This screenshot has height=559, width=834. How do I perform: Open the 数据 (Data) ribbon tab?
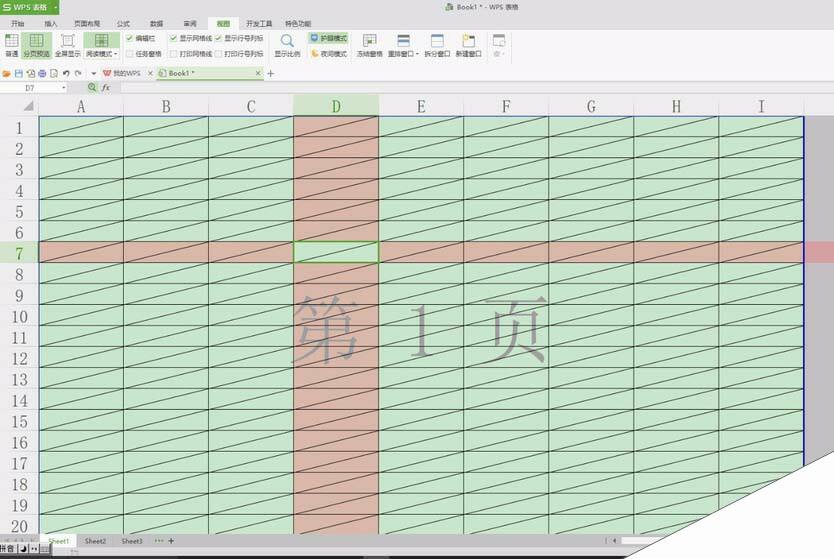(156, 23)
